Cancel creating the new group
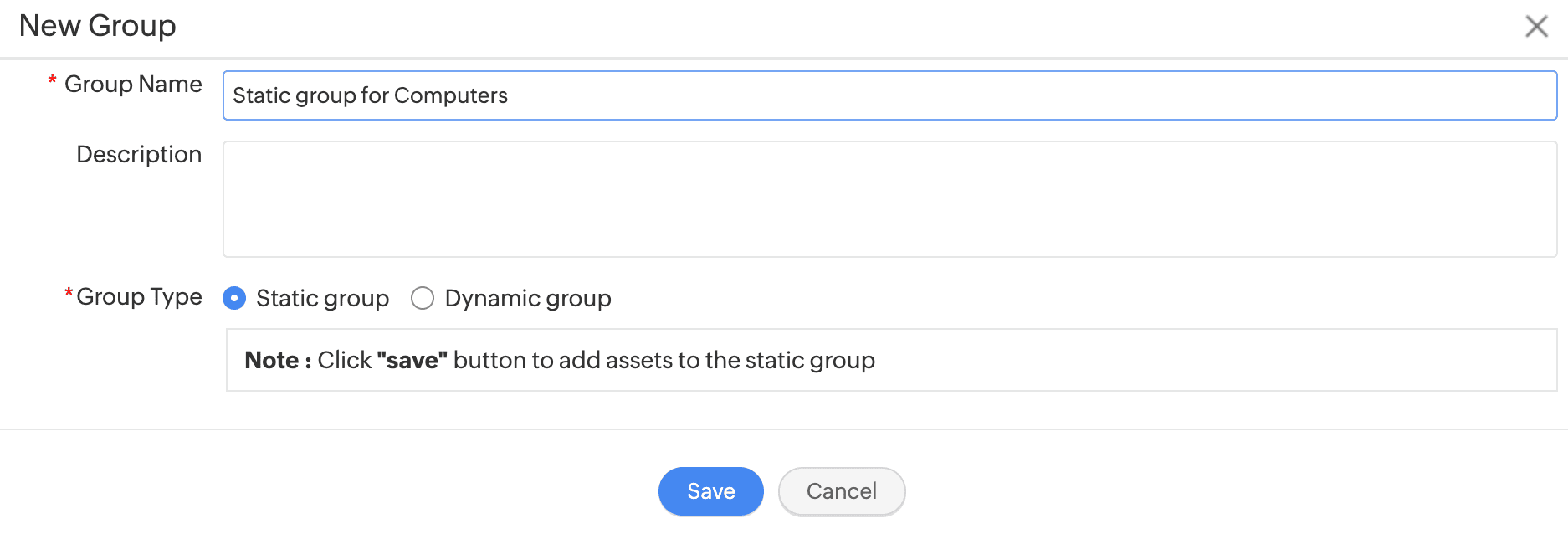The height and width of the screenshot is (534, 1568). 841,491
